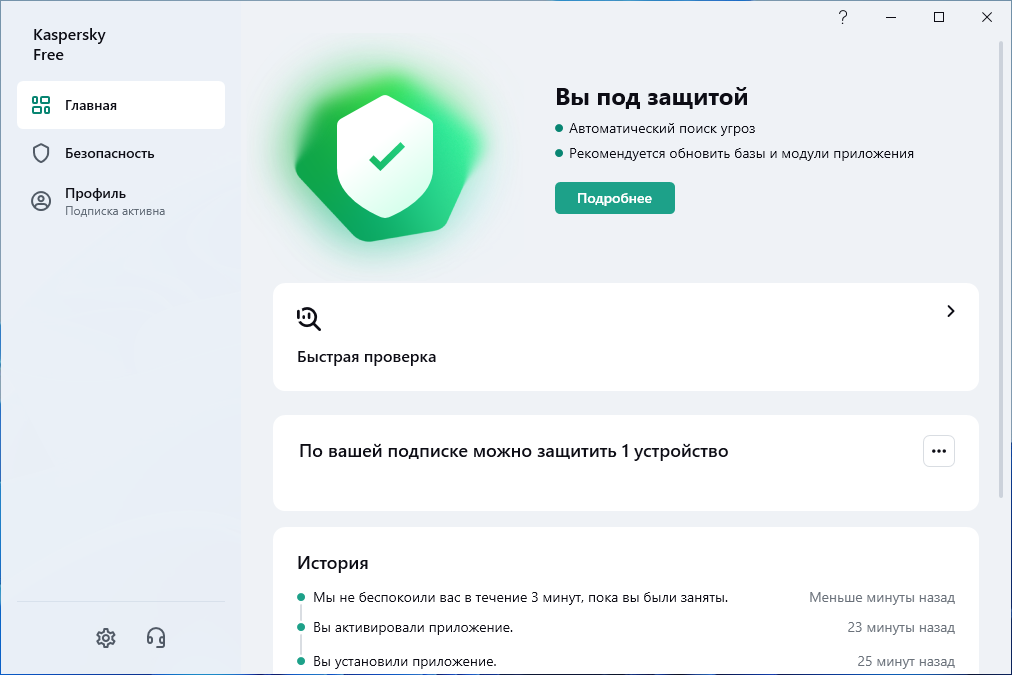The image size is (1012, 675).
Task: Open the three-dots subscription menu
Action: tap(938, 451)
